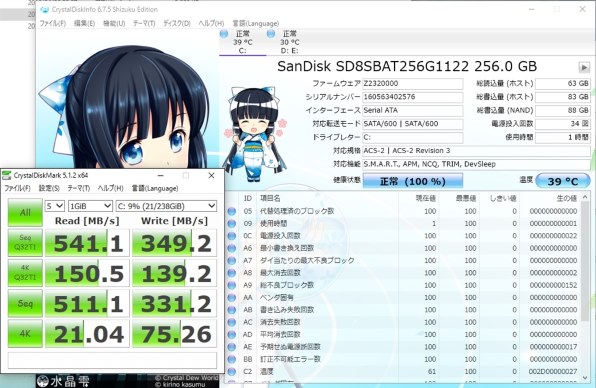Image resolution: width=596 pixels, height=388 pixels.
Task: Click status icon of attribute row AD
Action: [x=231, y=335]
